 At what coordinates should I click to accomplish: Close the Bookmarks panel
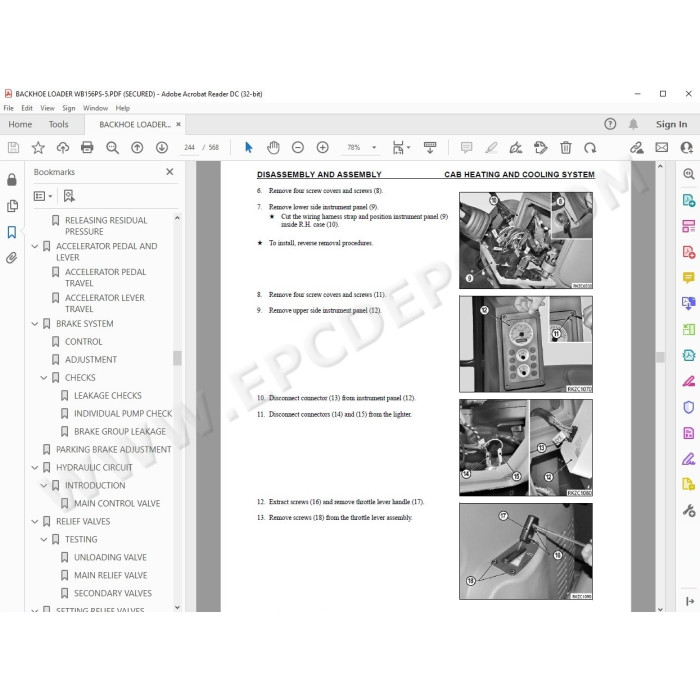coord(170,172)
